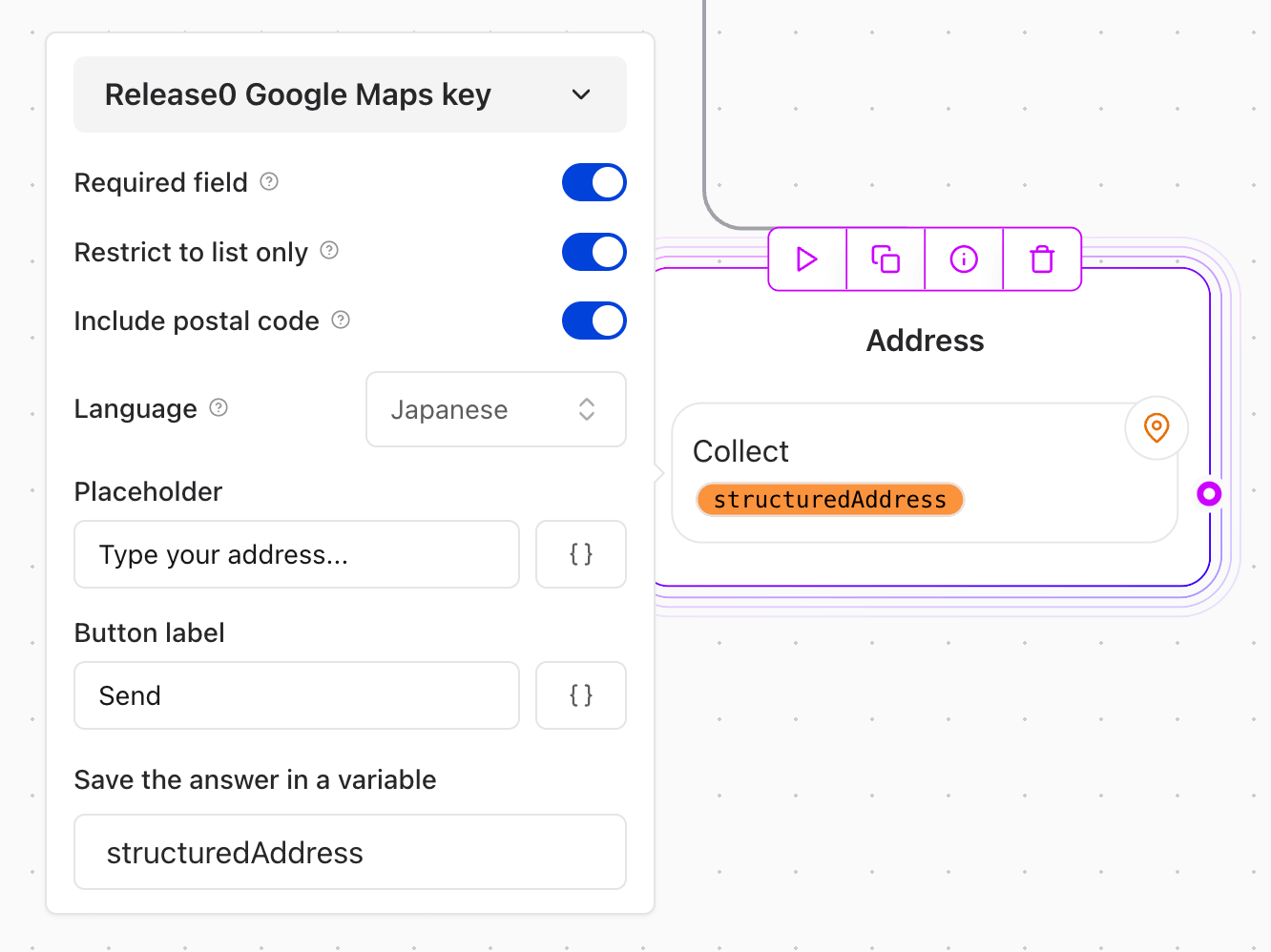Open help tooltip beside Language
This screenshot has width=1271, height=952.
point(219,407)
